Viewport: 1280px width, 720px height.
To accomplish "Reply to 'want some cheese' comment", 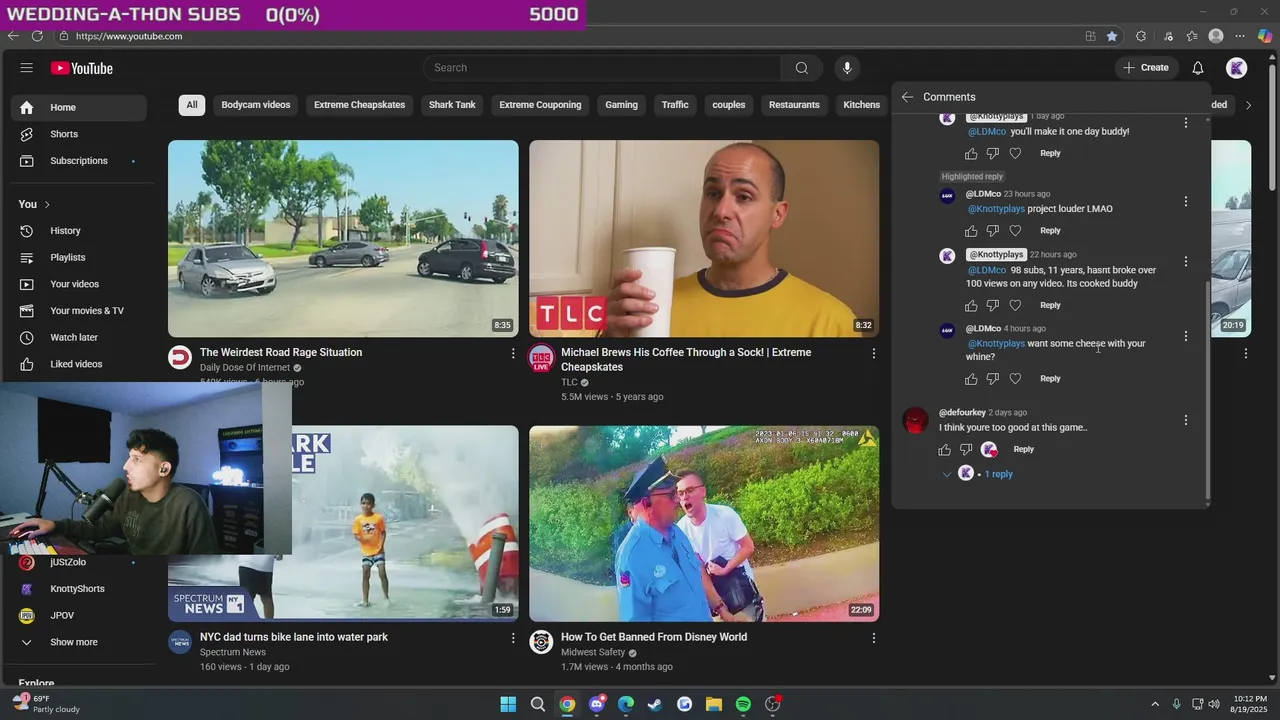I will tap(1050, 379).
